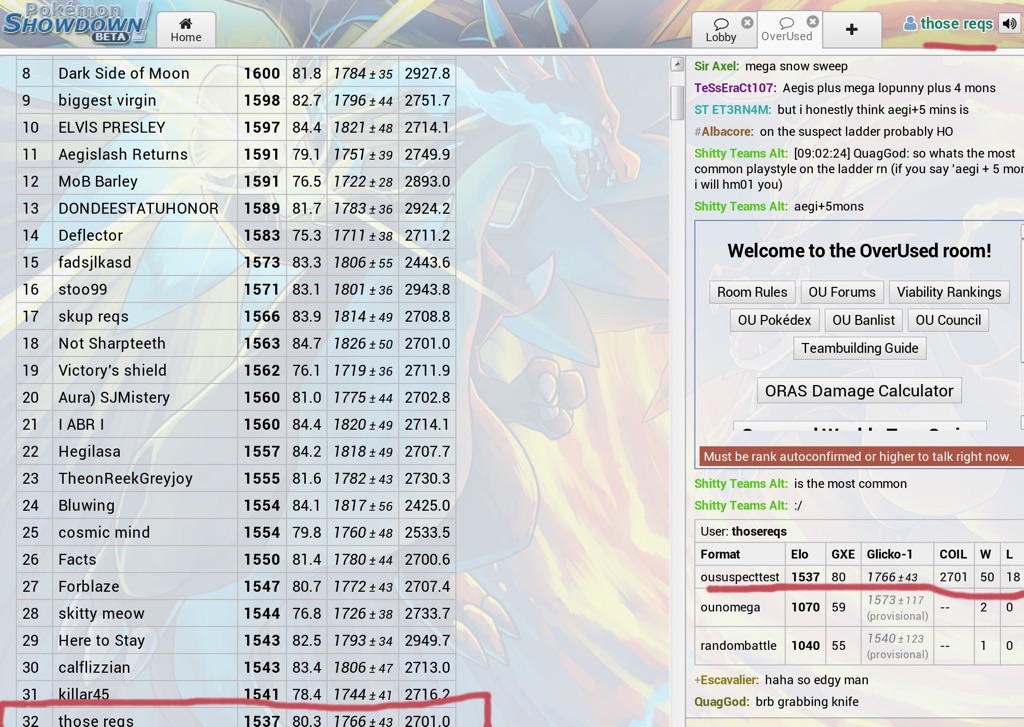Open the those reqs user menu
This screenshot has width=1024, height=727.
948,24
